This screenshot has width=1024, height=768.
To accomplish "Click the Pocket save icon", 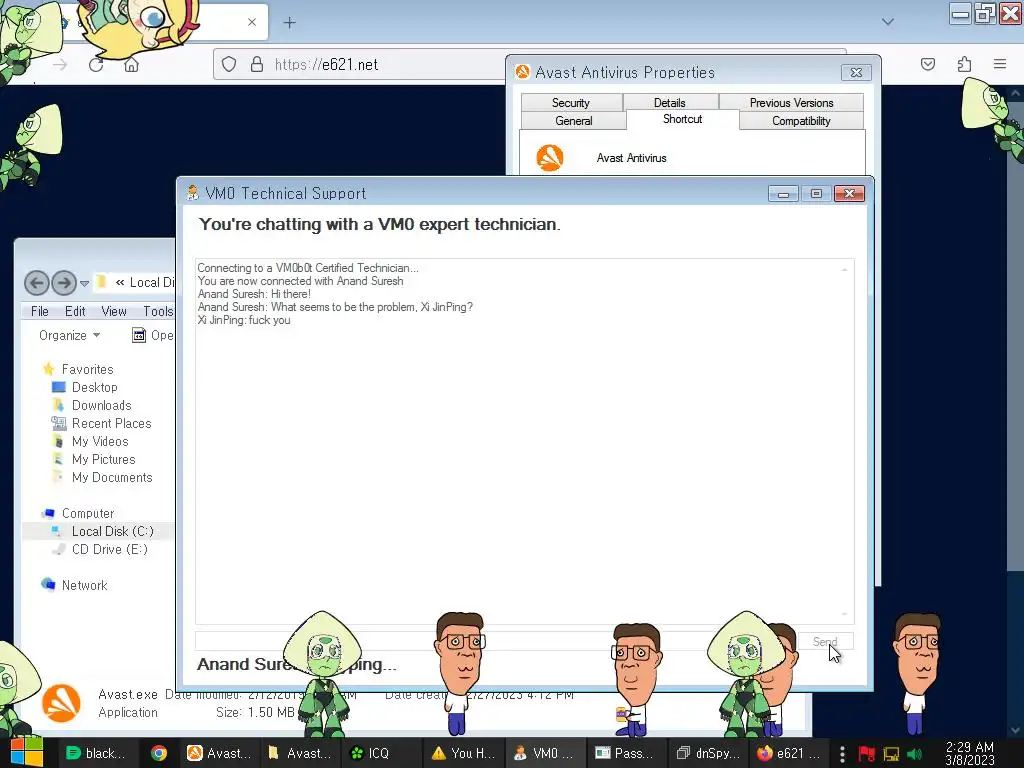I will pos(928,64).
